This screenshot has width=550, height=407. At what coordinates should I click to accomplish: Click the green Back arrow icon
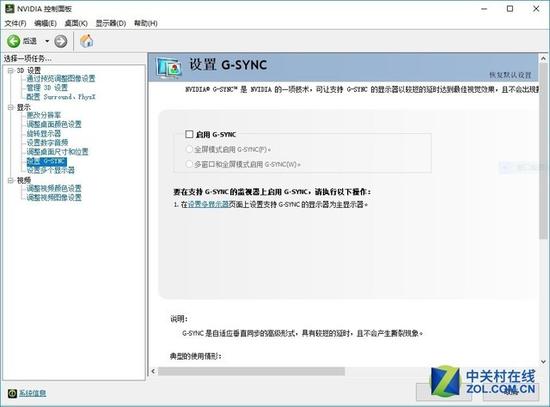pos(14,41)
